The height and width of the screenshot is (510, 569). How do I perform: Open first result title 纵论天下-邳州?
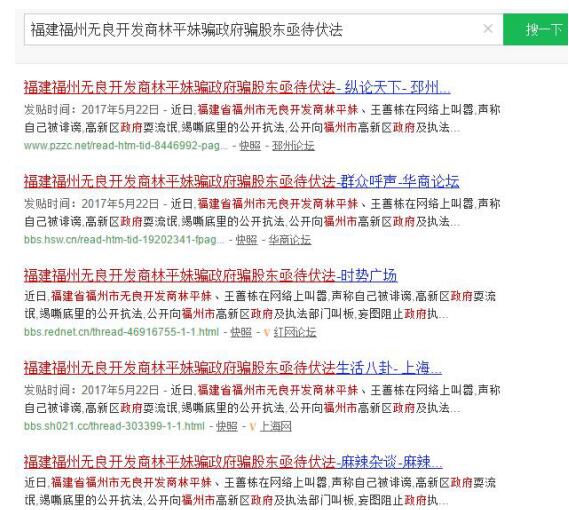coord(237,87)
